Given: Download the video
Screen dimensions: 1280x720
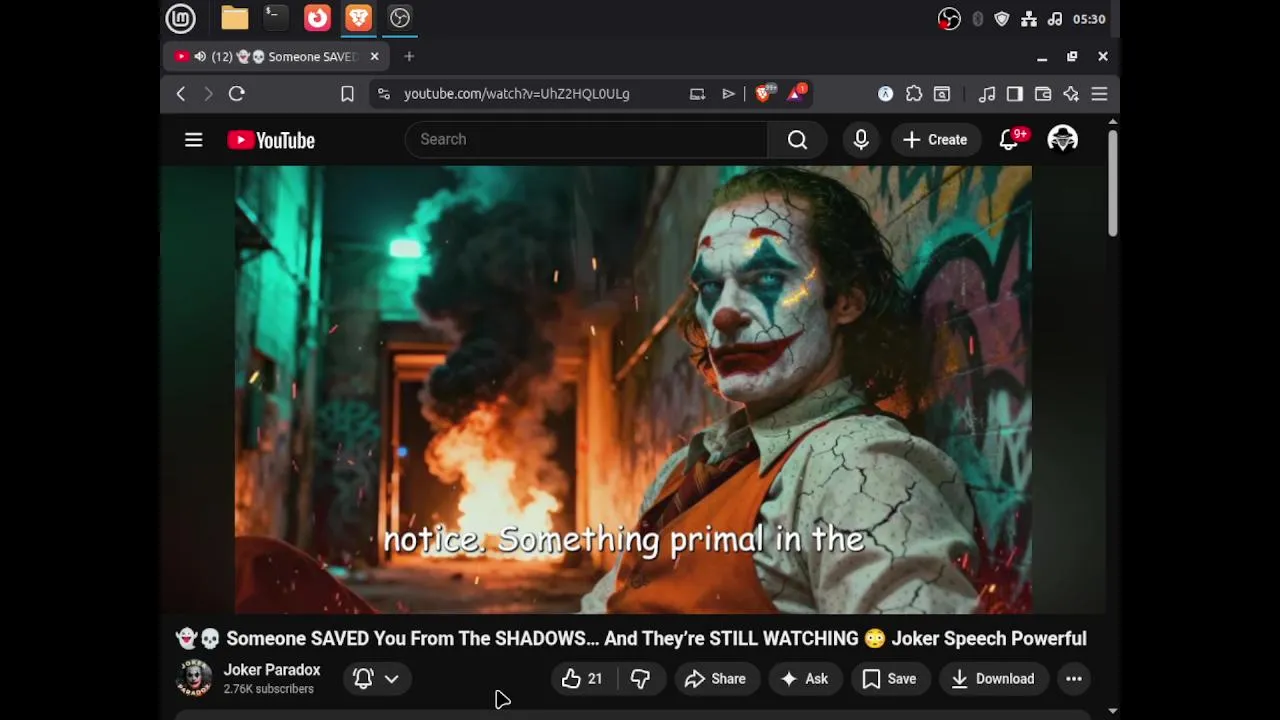Looking at the screenshot, I should (993, 678).
